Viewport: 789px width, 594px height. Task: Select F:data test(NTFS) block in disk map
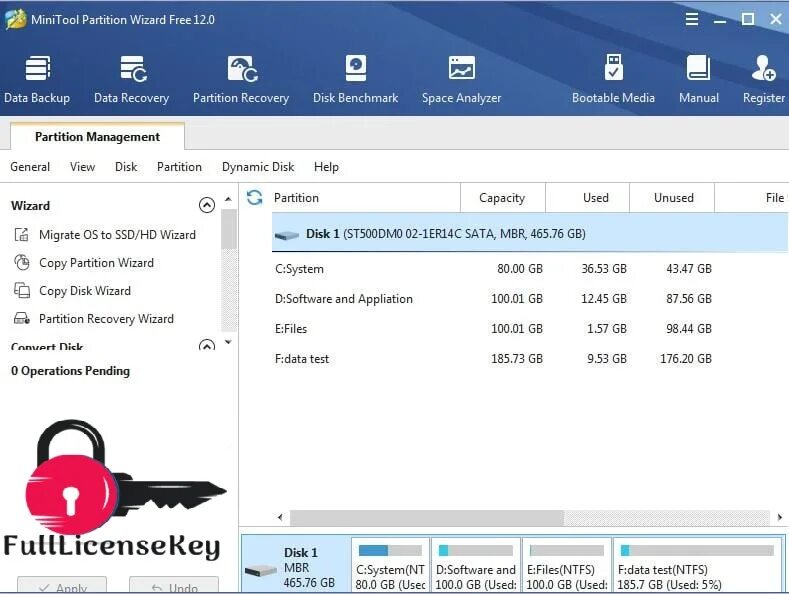coord(698,565)
